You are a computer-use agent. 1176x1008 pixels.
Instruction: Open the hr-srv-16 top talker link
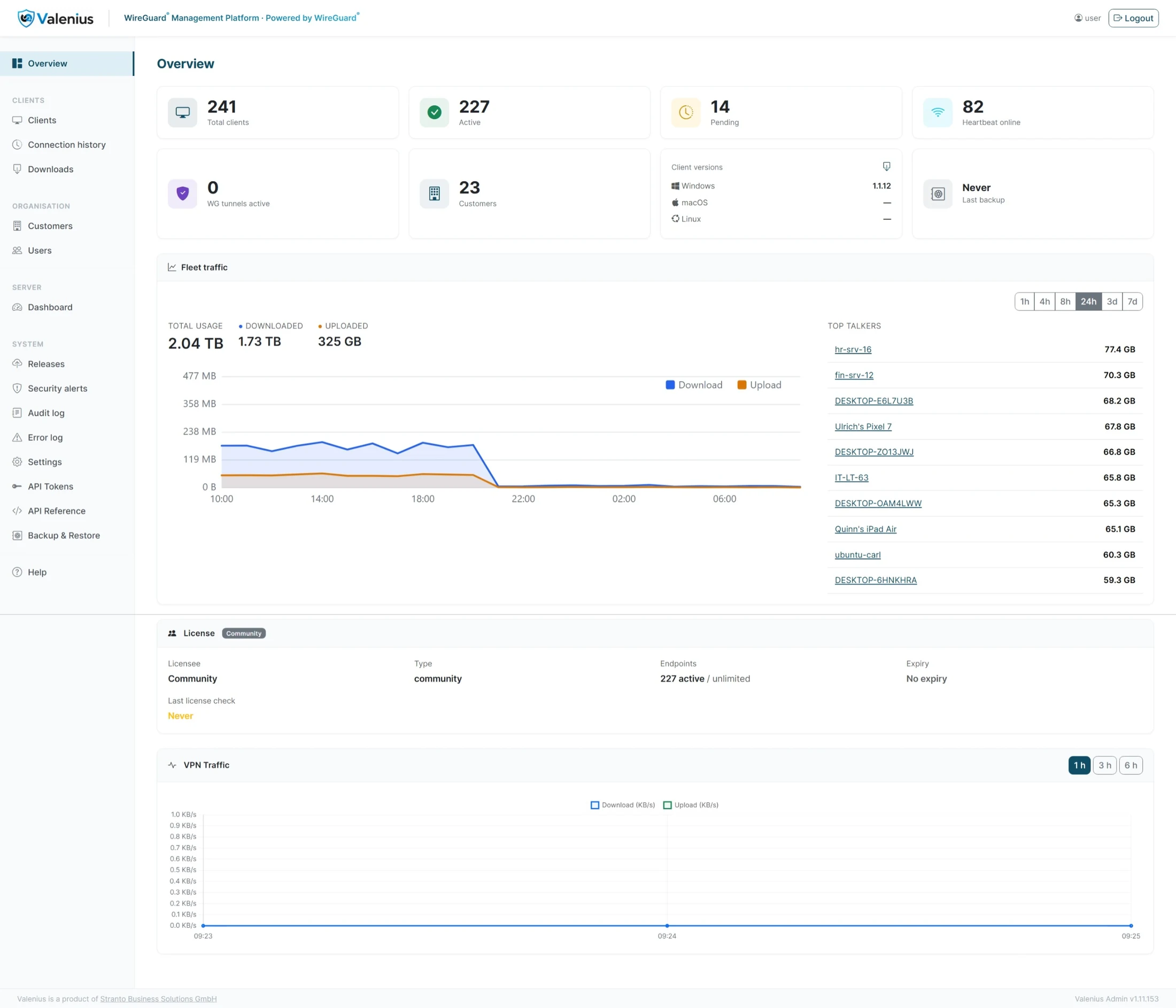pyautogui.click(x=853, y=350)
